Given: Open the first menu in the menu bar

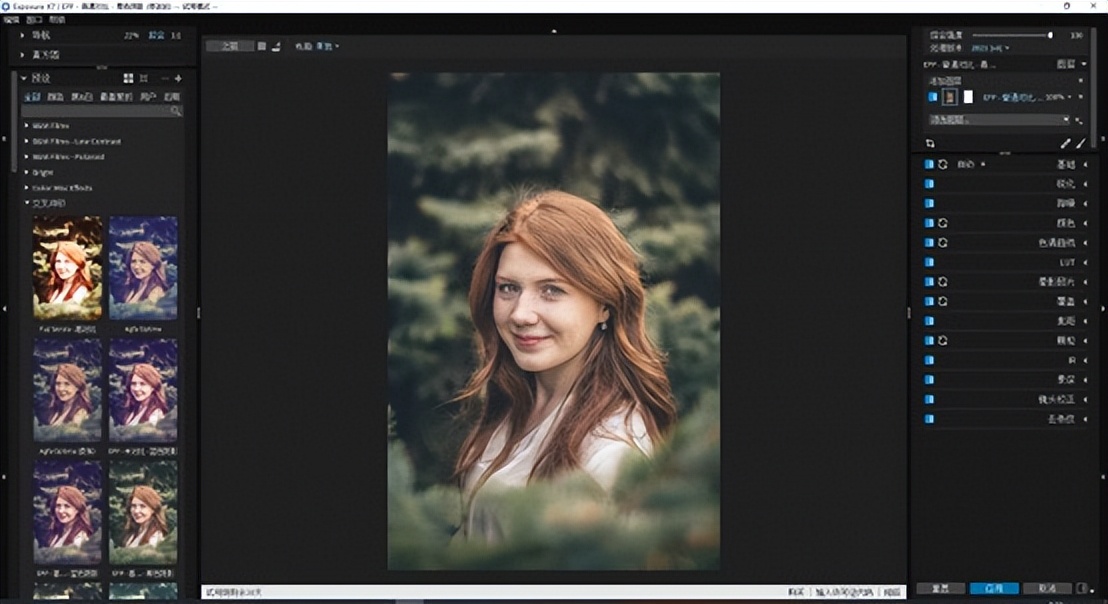Looking at the screenshot, I should pos(11,19).
